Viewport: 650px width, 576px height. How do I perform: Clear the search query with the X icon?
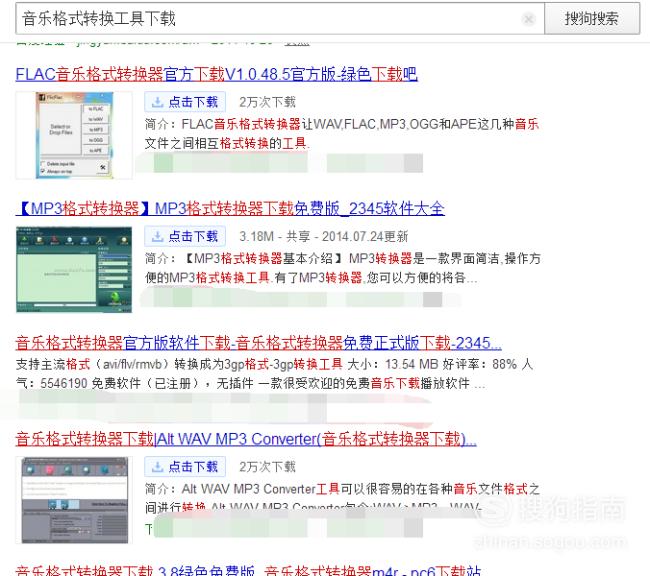pyautogui.click(x=529, y=19)
